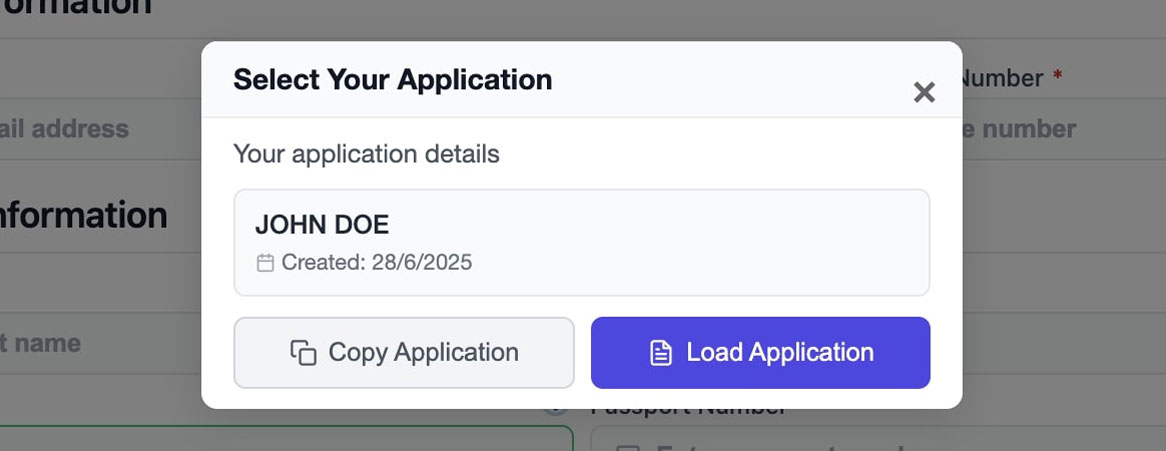Click the calendar icon next to Created date
1166x451 pixels.
[x=265, y=263]
